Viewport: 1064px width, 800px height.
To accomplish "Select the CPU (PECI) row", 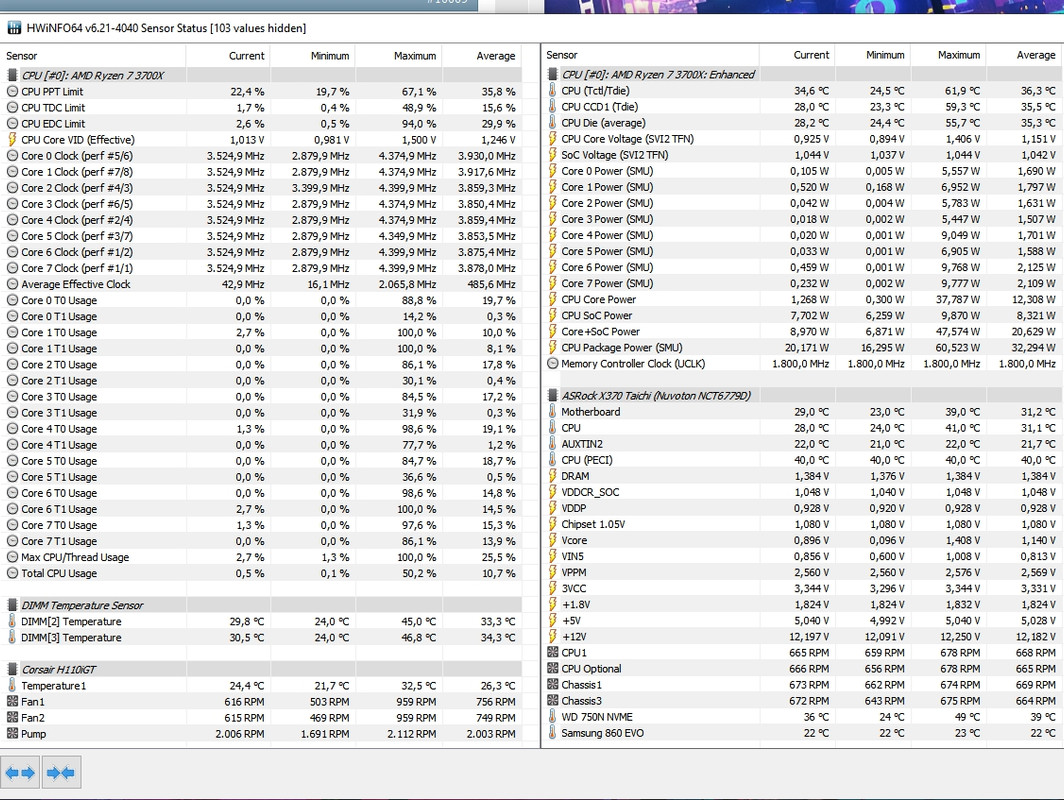I will pyautogui.click(x=802, y=460).
